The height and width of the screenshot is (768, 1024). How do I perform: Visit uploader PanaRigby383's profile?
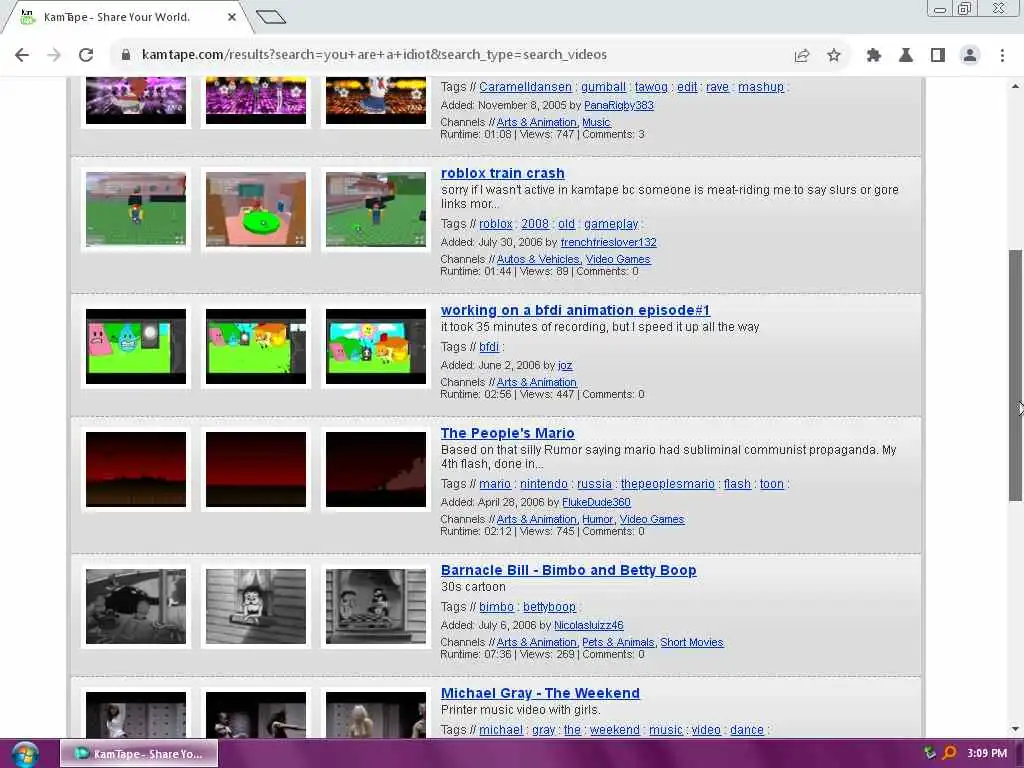(618, 105)
